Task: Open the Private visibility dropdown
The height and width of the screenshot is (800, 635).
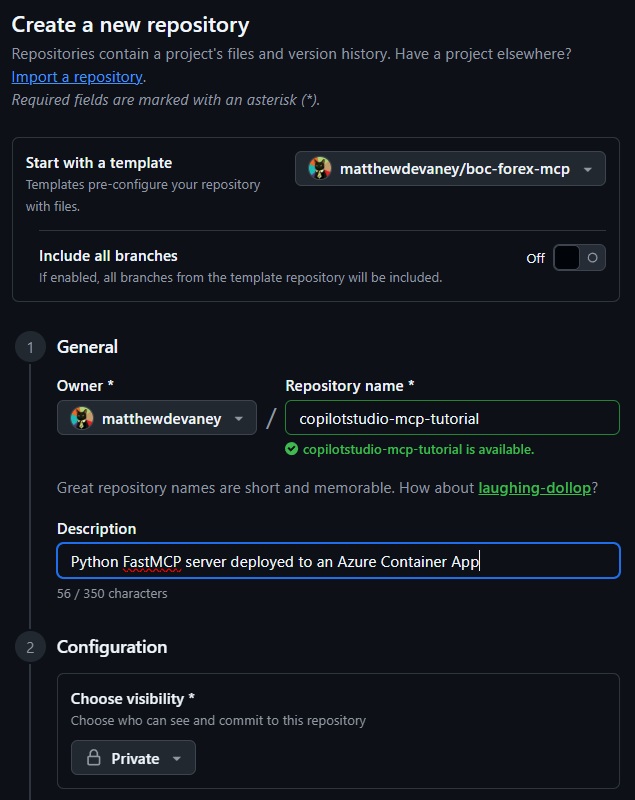Action: click(x=133, y=758)
